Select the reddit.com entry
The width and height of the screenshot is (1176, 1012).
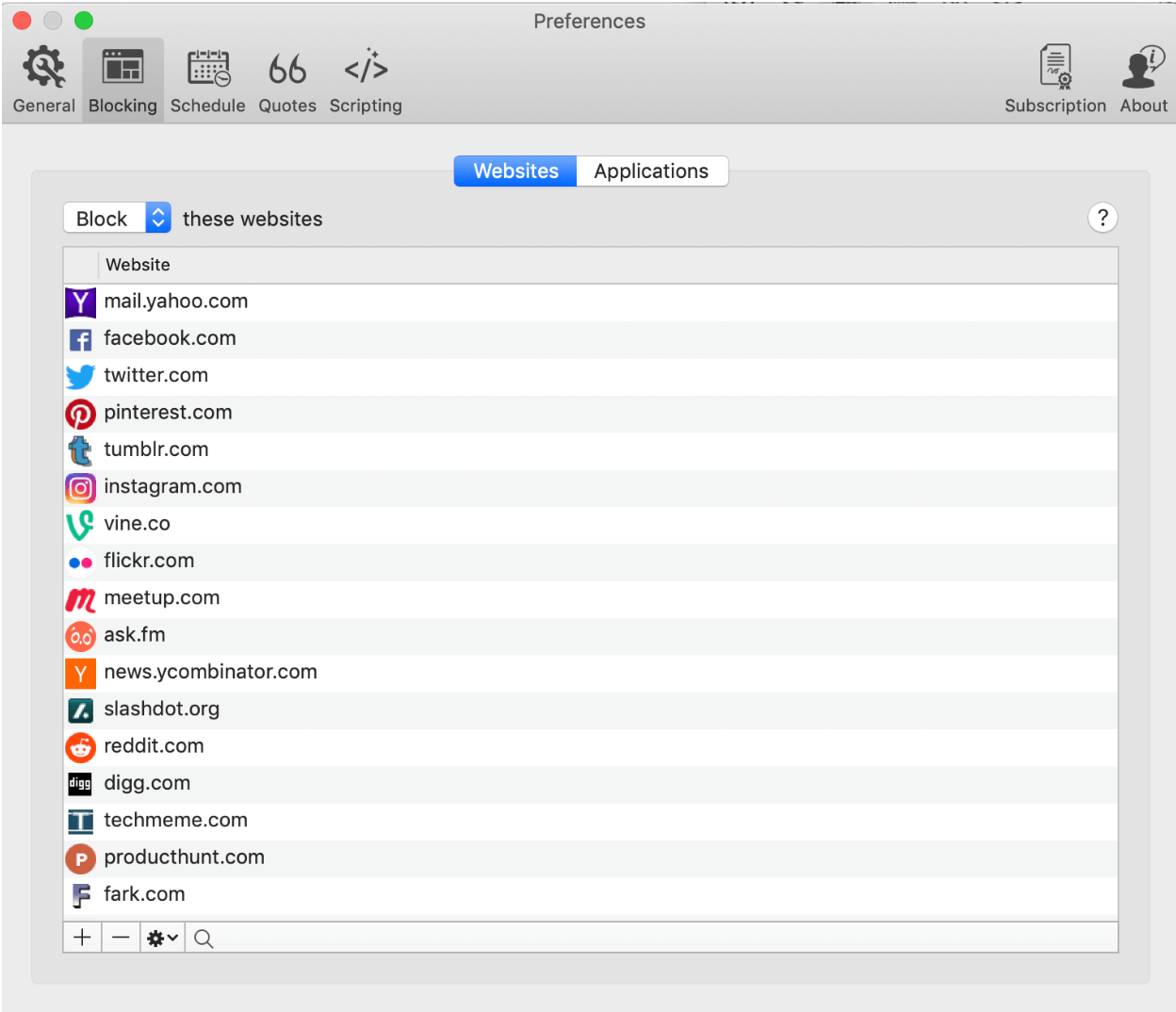[x=154, y=745]
